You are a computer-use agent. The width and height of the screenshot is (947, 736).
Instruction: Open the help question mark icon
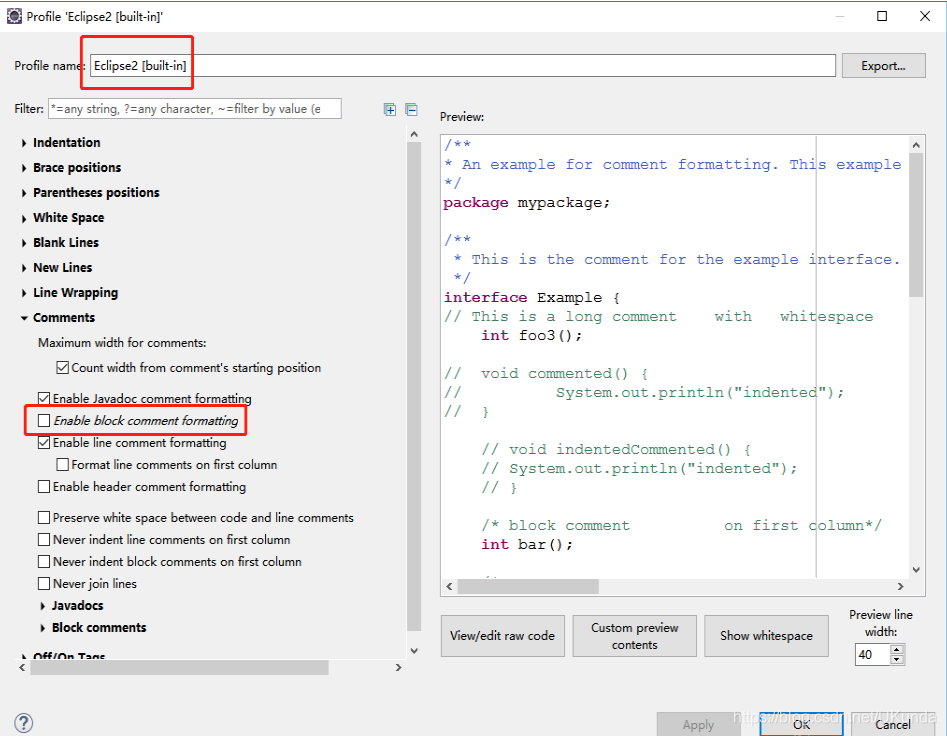[x=24, y=723]
